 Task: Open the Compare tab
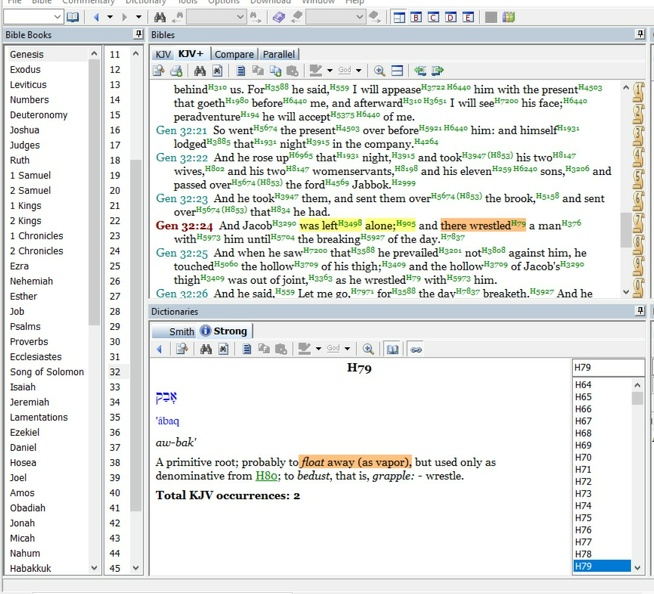[234, 55]
